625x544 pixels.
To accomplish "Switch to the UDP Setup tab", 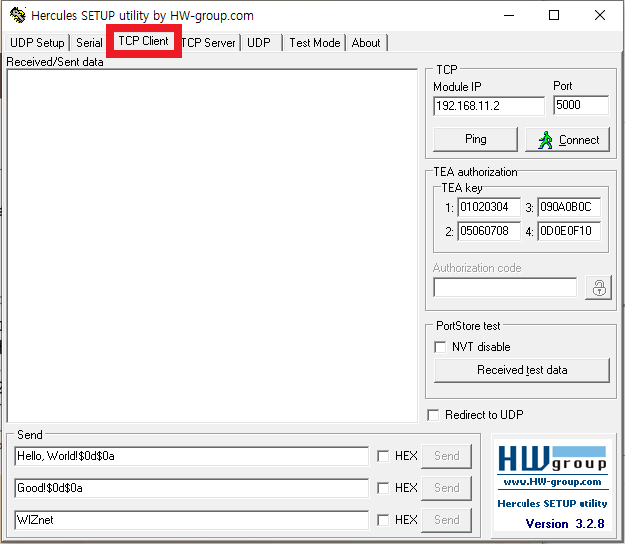I will click(37, 43).
